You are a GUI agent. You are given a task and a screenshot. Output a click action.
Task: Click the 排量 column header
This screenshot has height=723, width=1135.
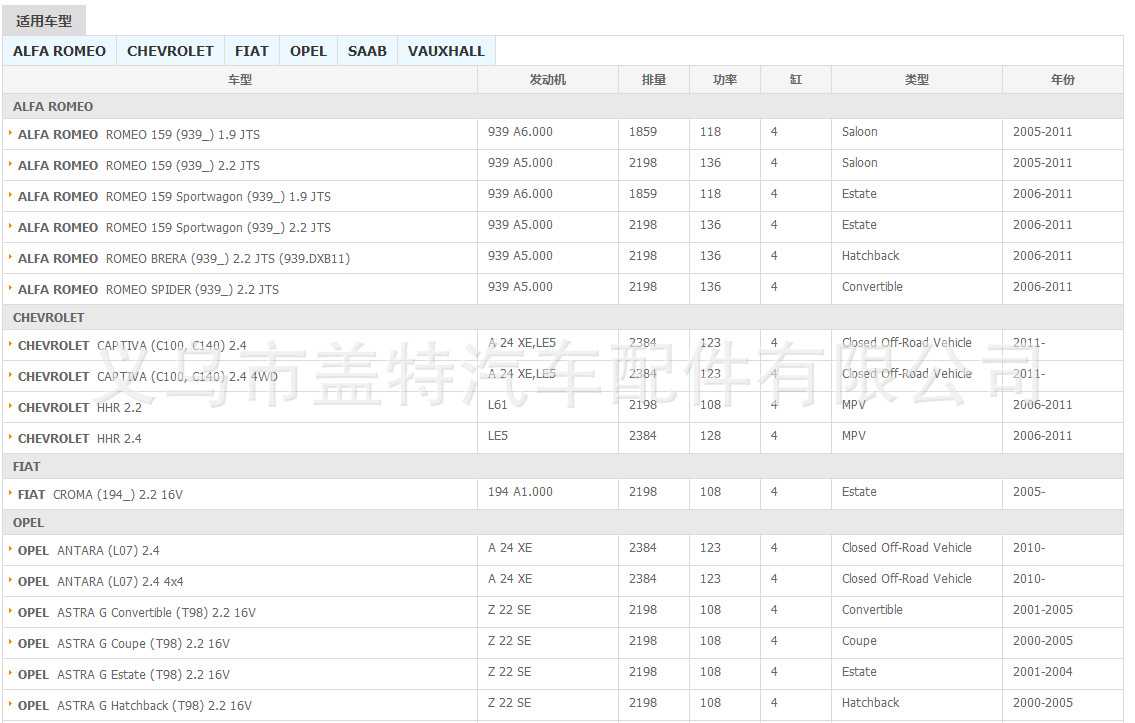pyautogui.click(x=654, y=80)
